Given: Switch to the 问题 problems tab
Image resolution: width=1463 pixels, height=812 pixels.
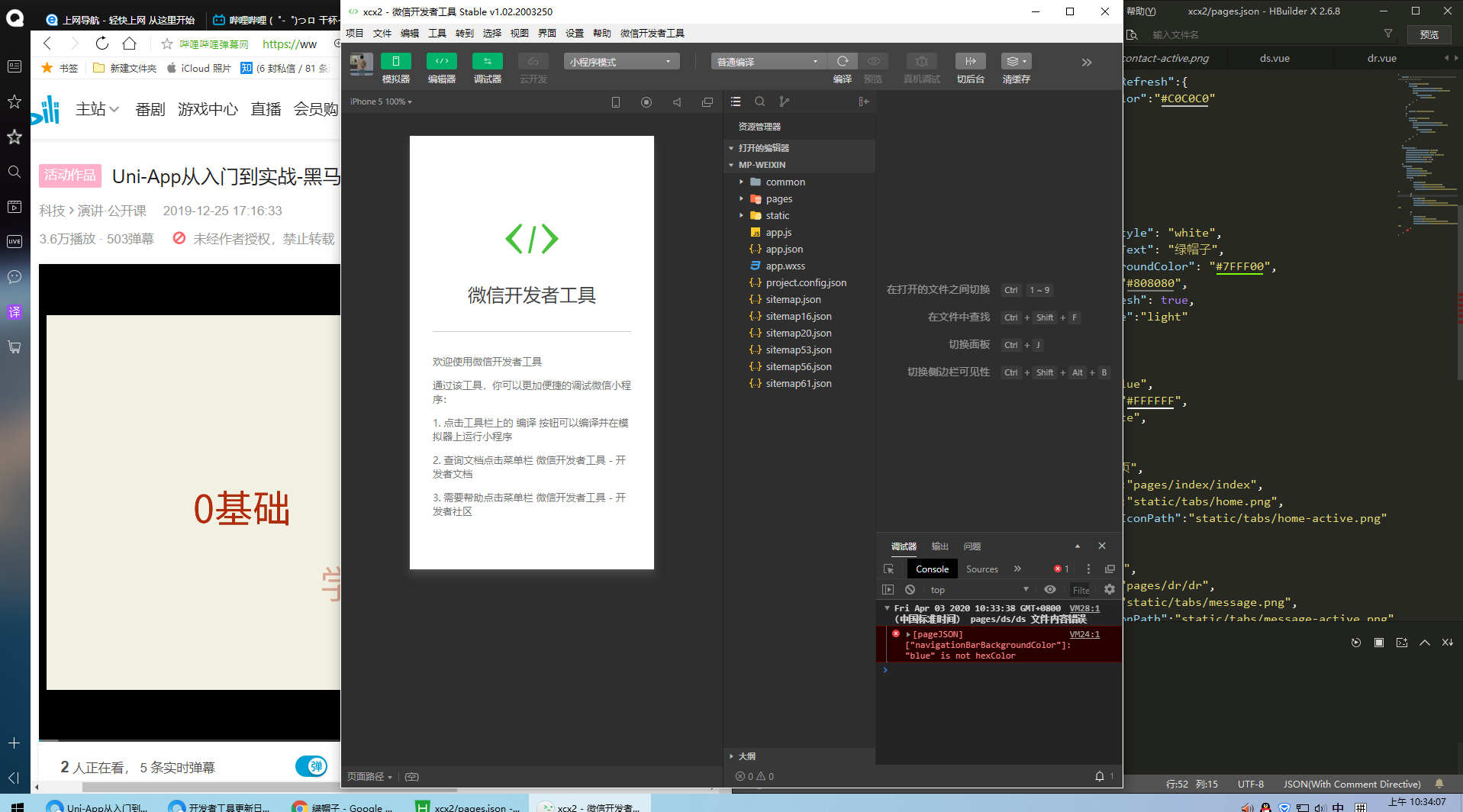Looking at the screenshot, I should tap(972, 546).
